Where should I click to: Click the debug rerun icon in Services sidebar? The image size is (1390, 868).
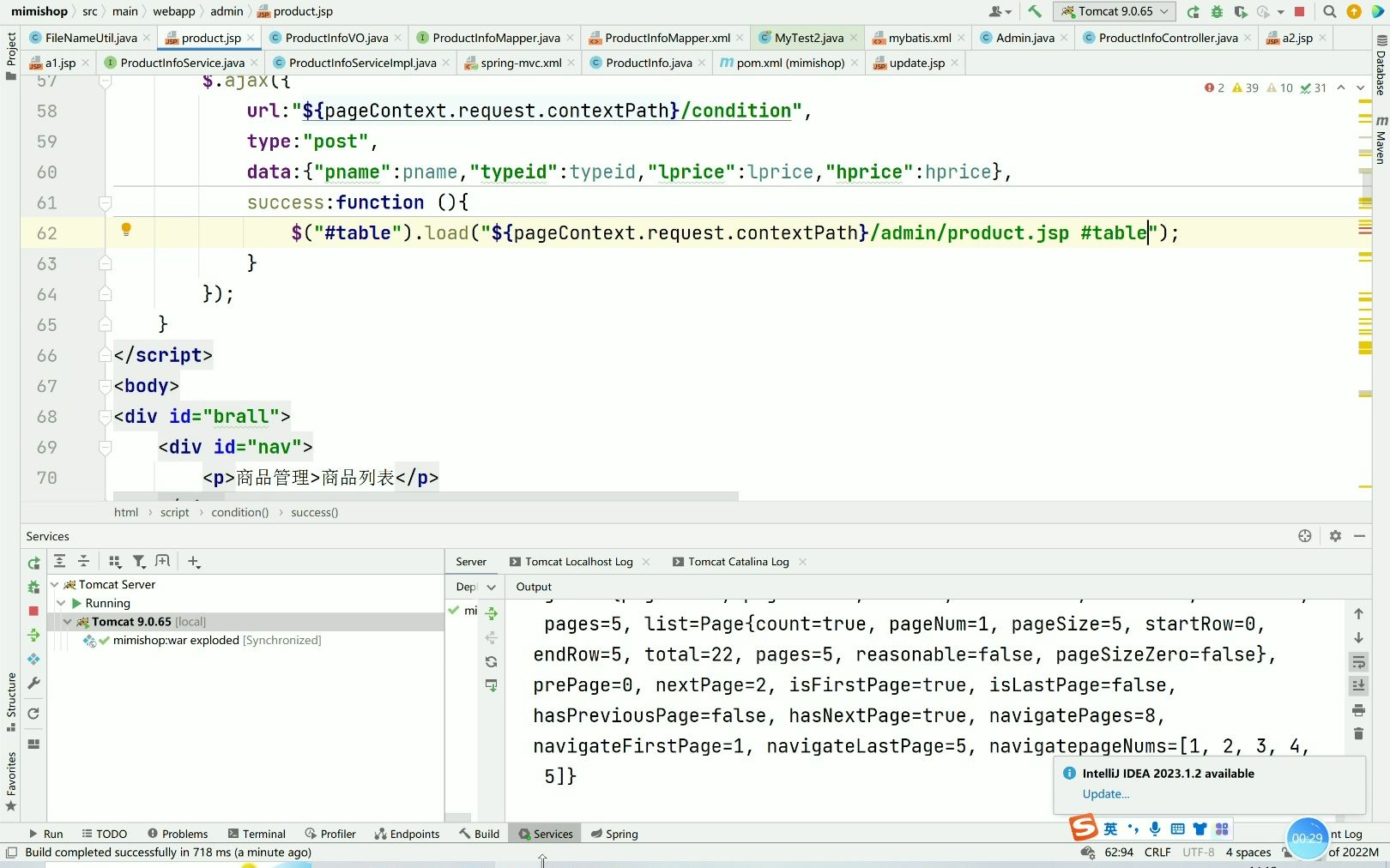tap(33, 587)
